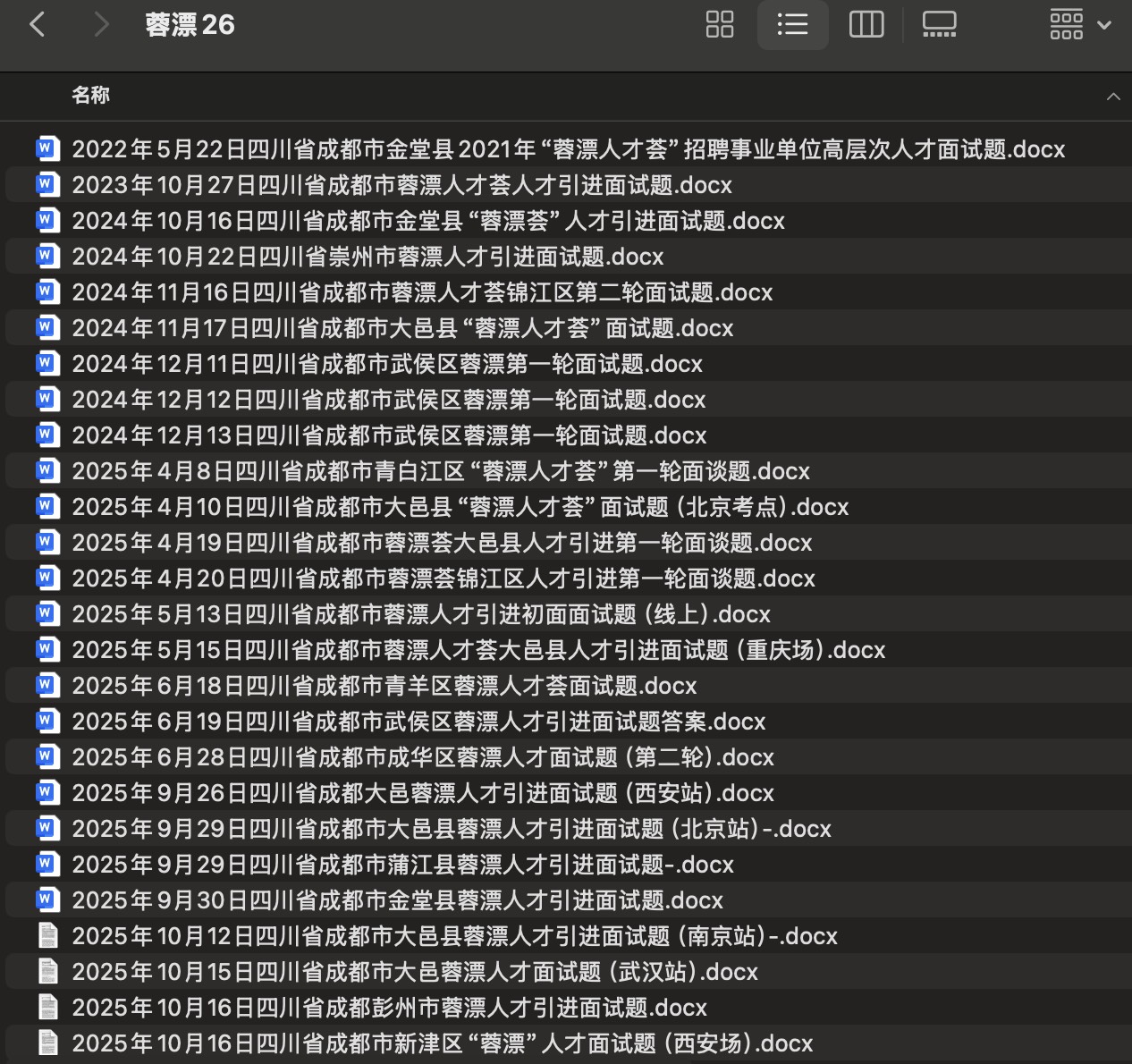Click the 名称 column header to sort
Screen dimensions: 1132x1064
(92, 96)
